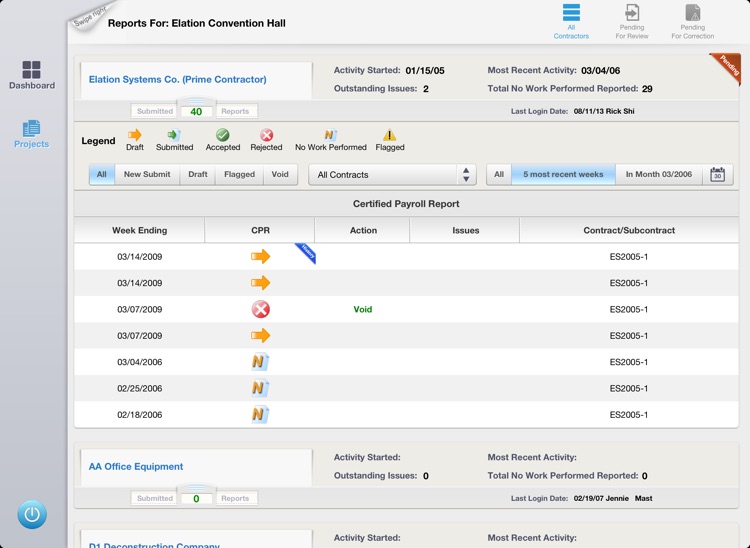
Task: Click Outstanding Issues value 2
Action: point(426,88)
